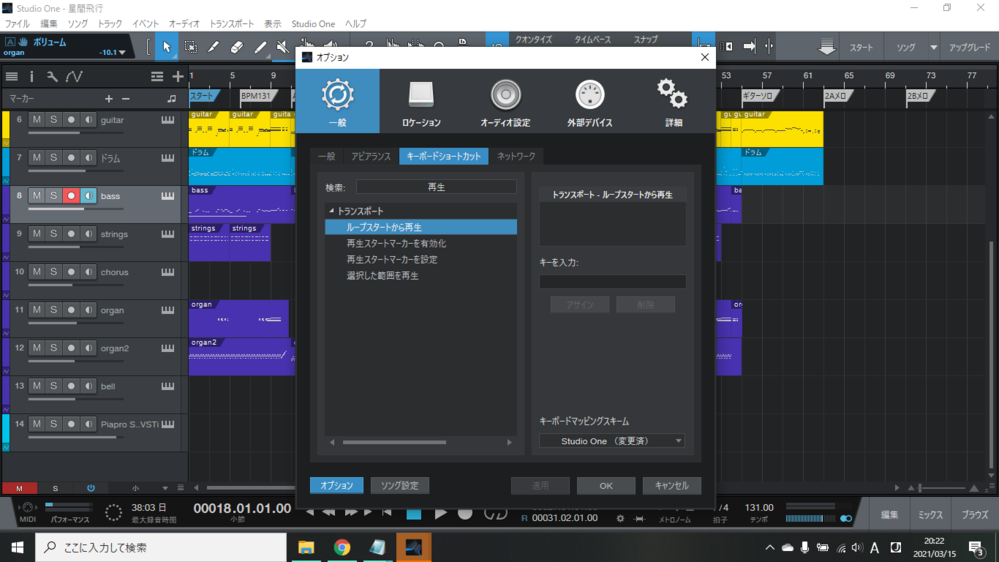Mute the strings track
Screen dimensions: 999x562
[x=36, y=234]
